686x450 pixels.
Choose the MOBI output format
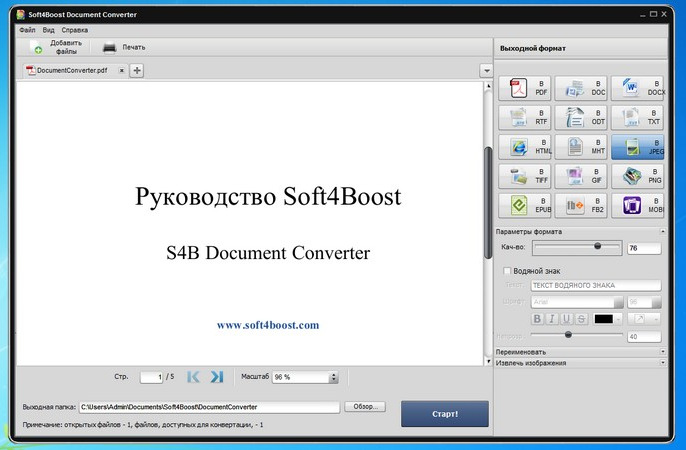click(x=637, y=205)
